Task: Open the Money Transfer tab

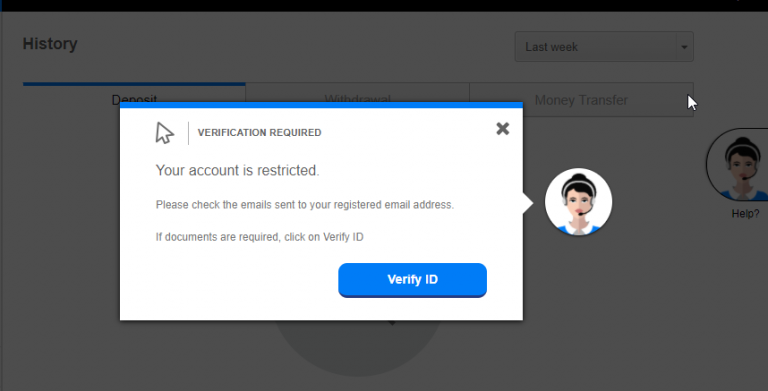Action: tap(581, 100)
